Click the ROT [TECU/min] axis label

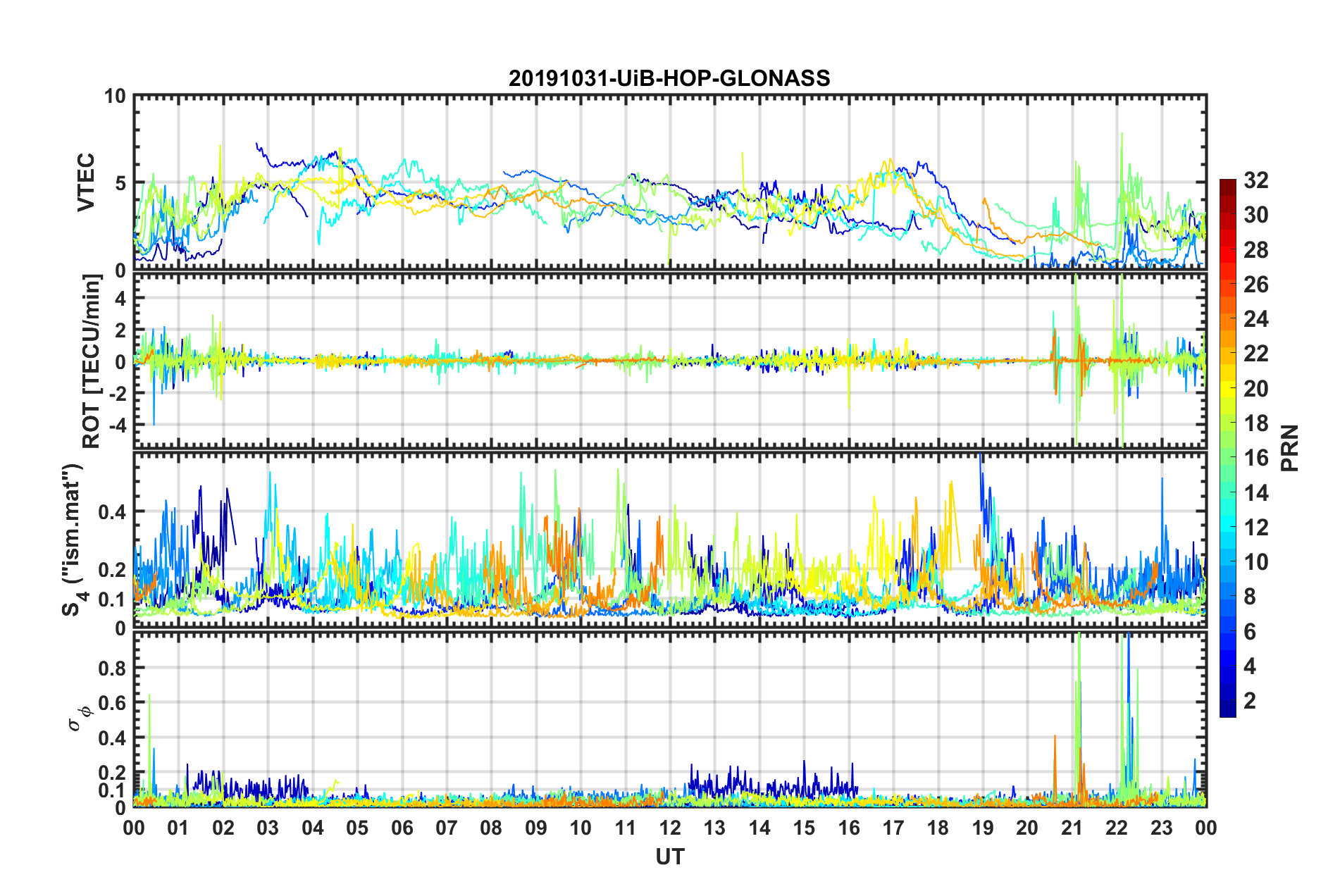coord(92,361)
